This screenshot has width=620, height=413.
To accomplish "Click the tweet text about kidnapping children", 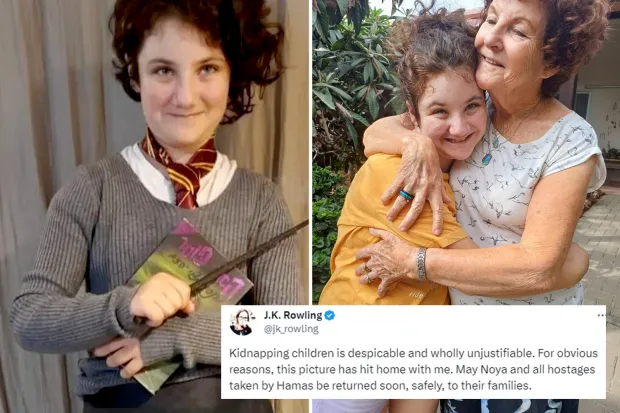I will click(x=413, y=369).
